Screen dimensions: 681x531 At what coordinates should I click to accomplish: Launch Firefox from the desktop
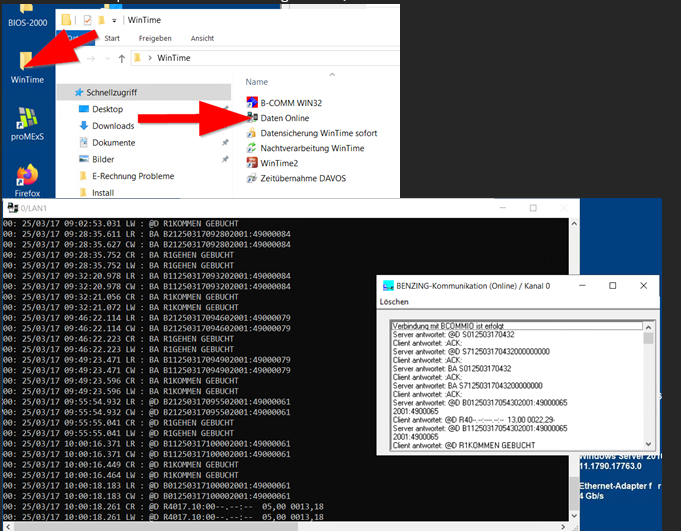[27, 181]
